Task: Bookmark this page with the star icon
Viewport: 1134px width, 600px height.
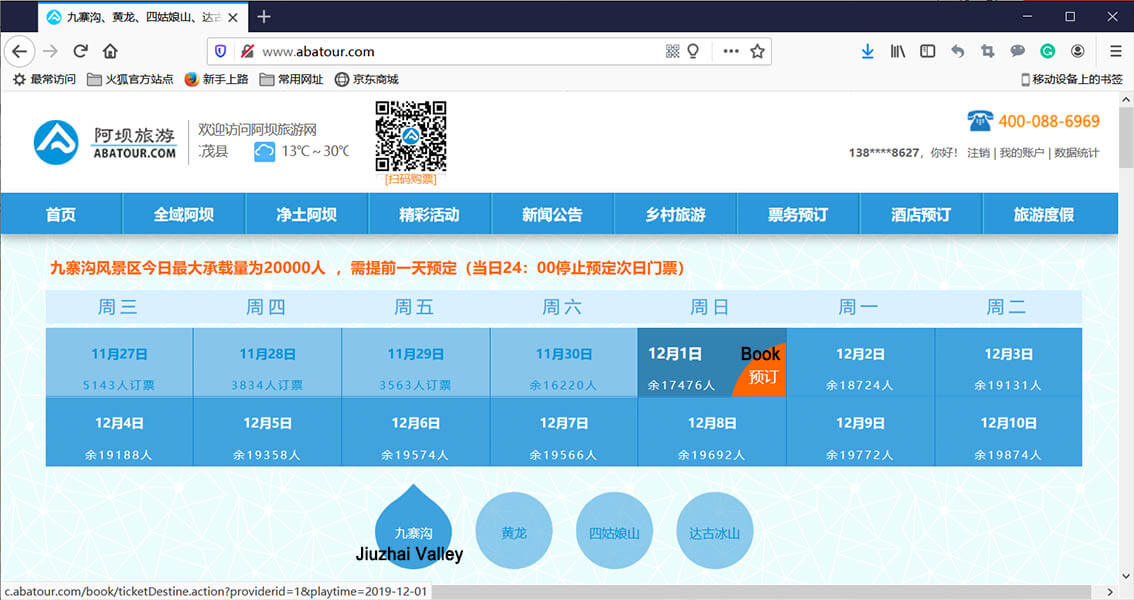Action: (757, 51)
